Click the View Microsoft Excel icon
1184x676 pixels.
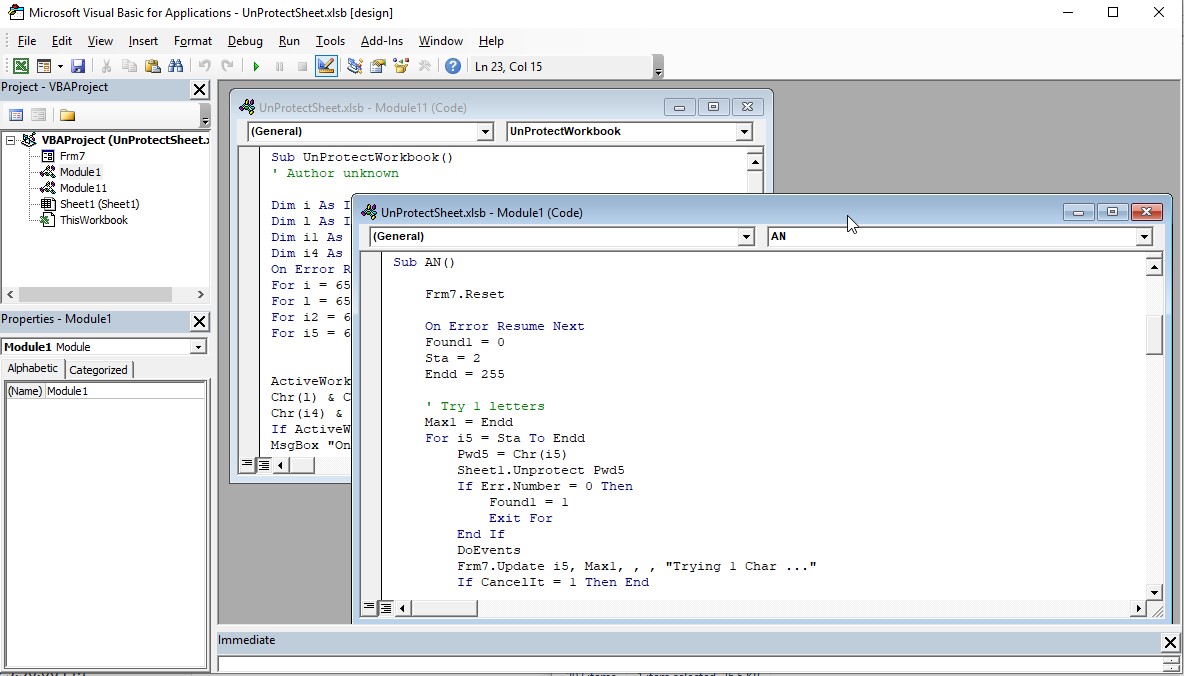click(20, 66)
